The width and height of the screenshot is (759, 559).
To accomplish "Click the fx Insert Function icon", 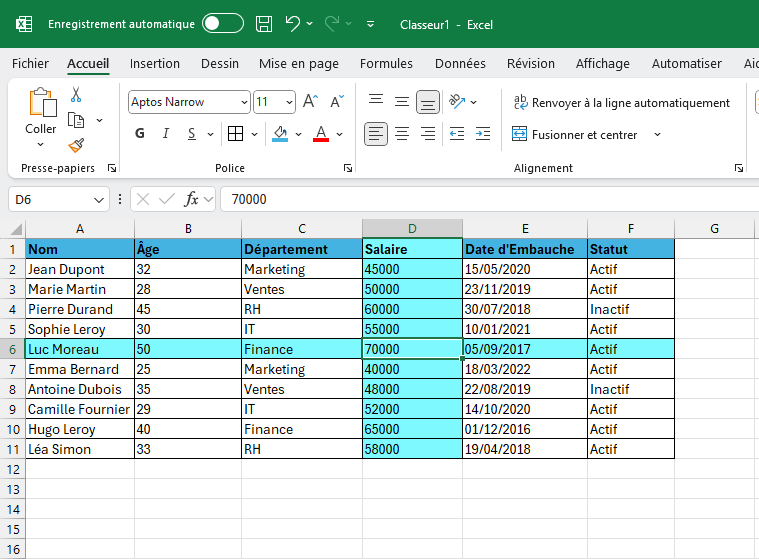I will tap(192, 199).
